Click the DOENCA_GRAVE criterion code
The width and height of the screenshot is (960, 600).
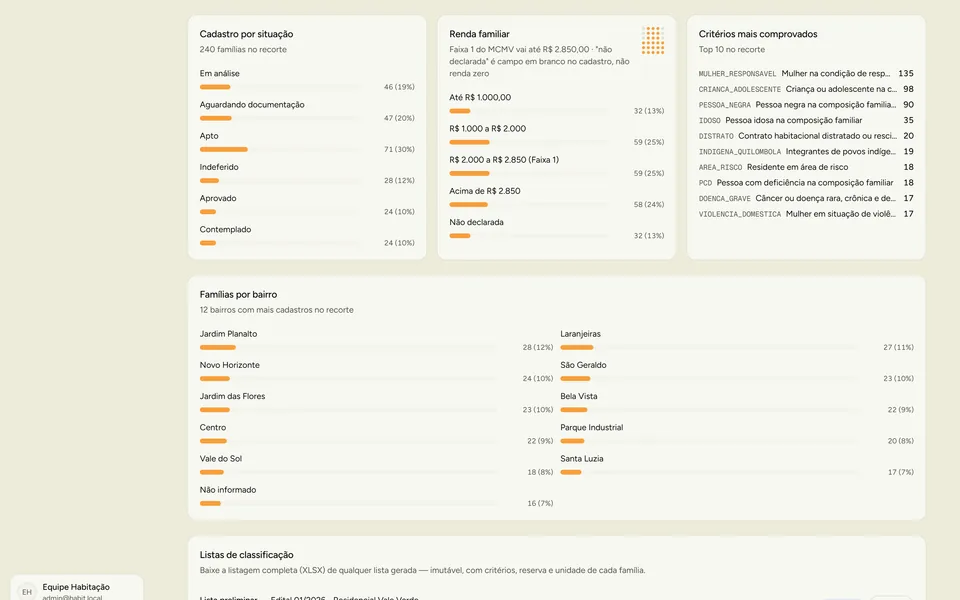coord(724,199)
